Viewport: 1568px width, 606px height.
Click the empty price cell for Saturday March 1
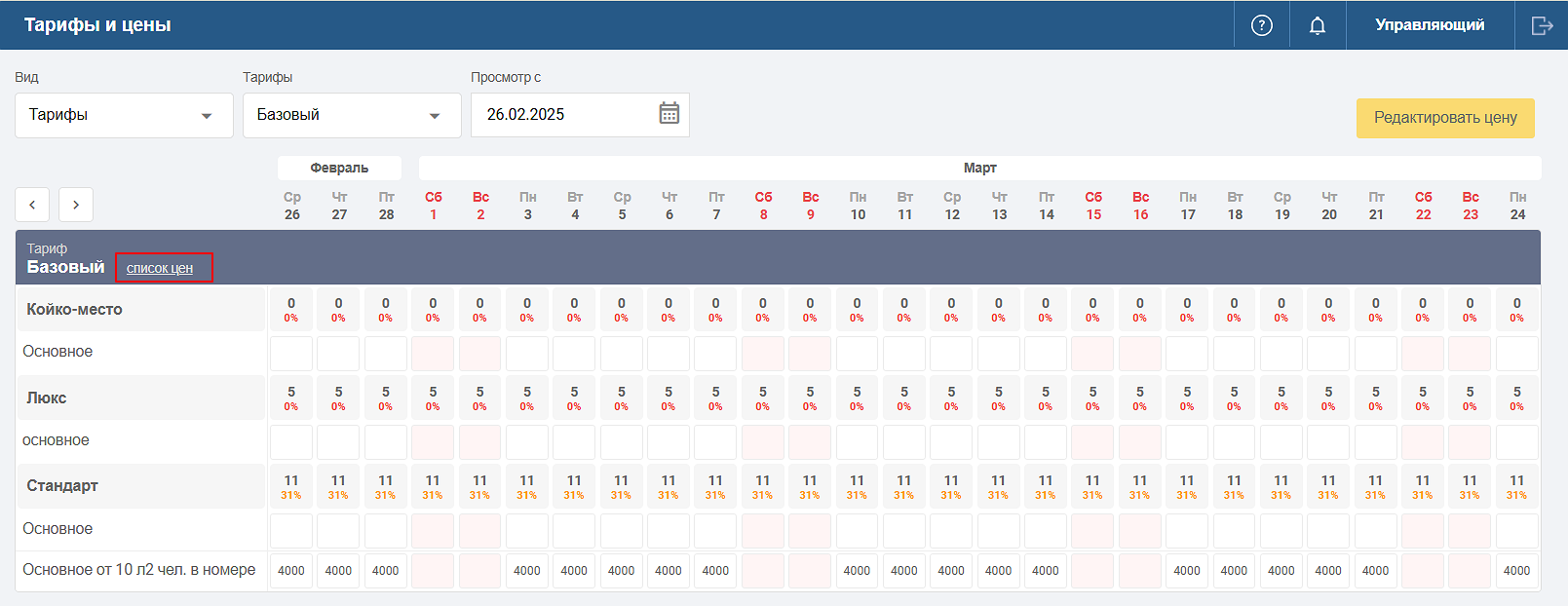pyautogui.click(x=433, y=571)
